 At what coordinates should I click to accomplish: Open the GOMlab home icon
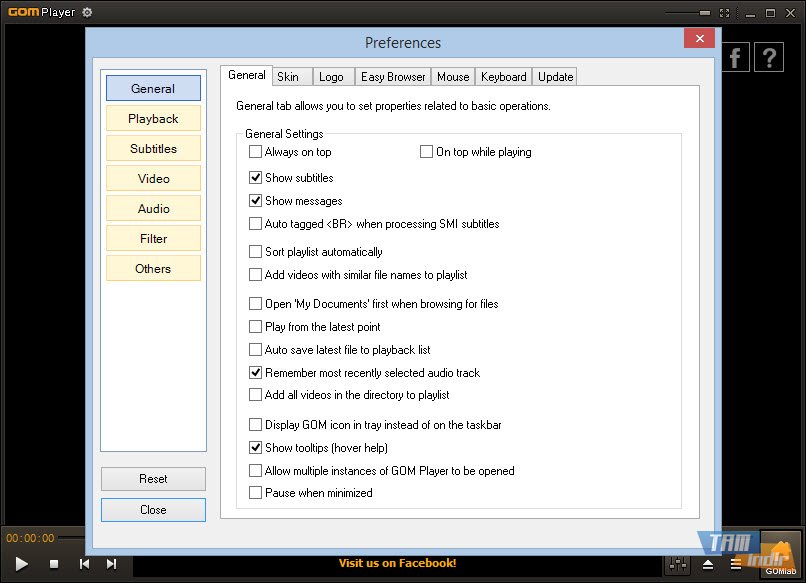780,555
